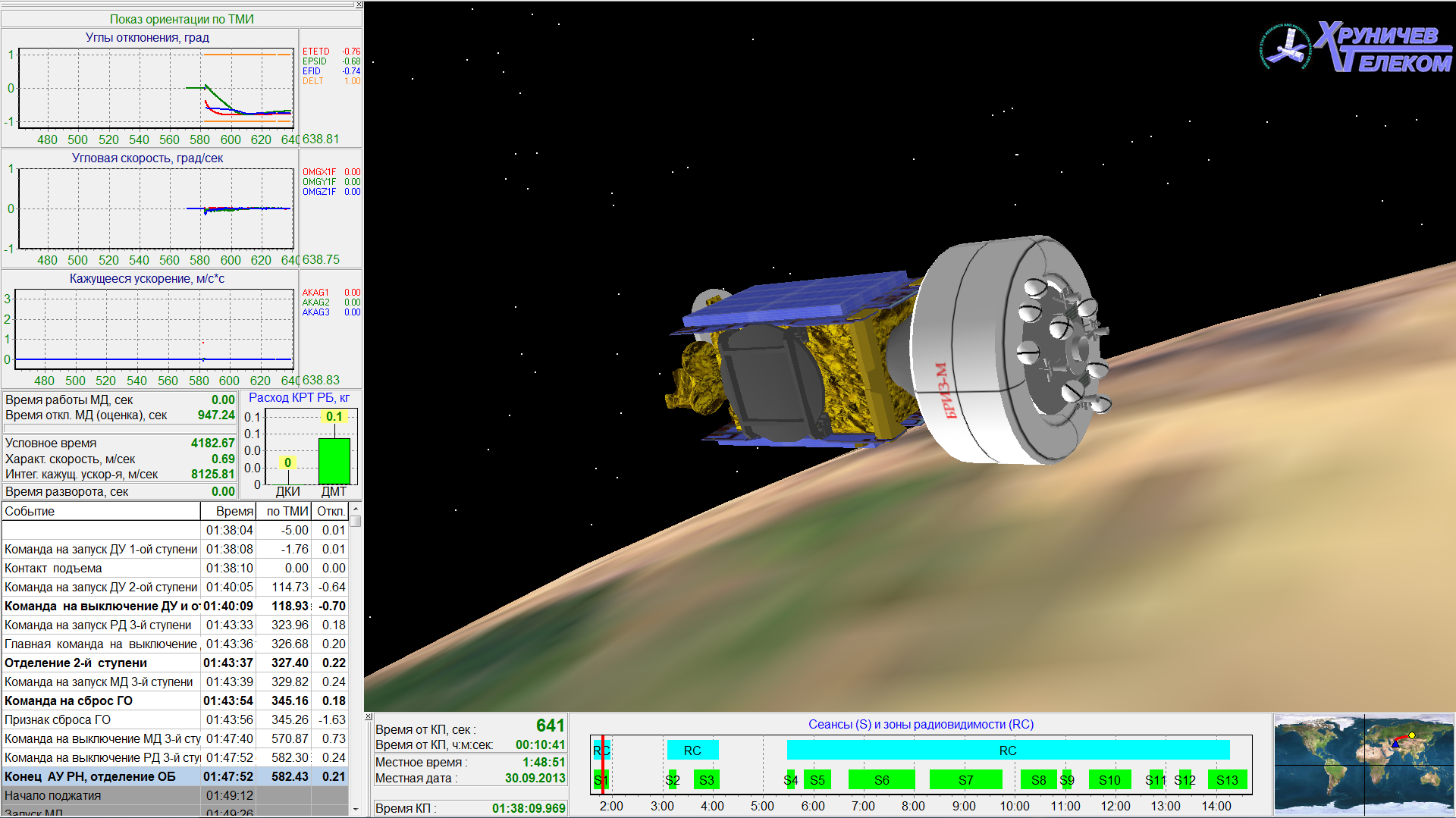Viewport: 1456px width, 818px height.
Task: Select the Команда на сброс ГО row
Action: [101, 700]
